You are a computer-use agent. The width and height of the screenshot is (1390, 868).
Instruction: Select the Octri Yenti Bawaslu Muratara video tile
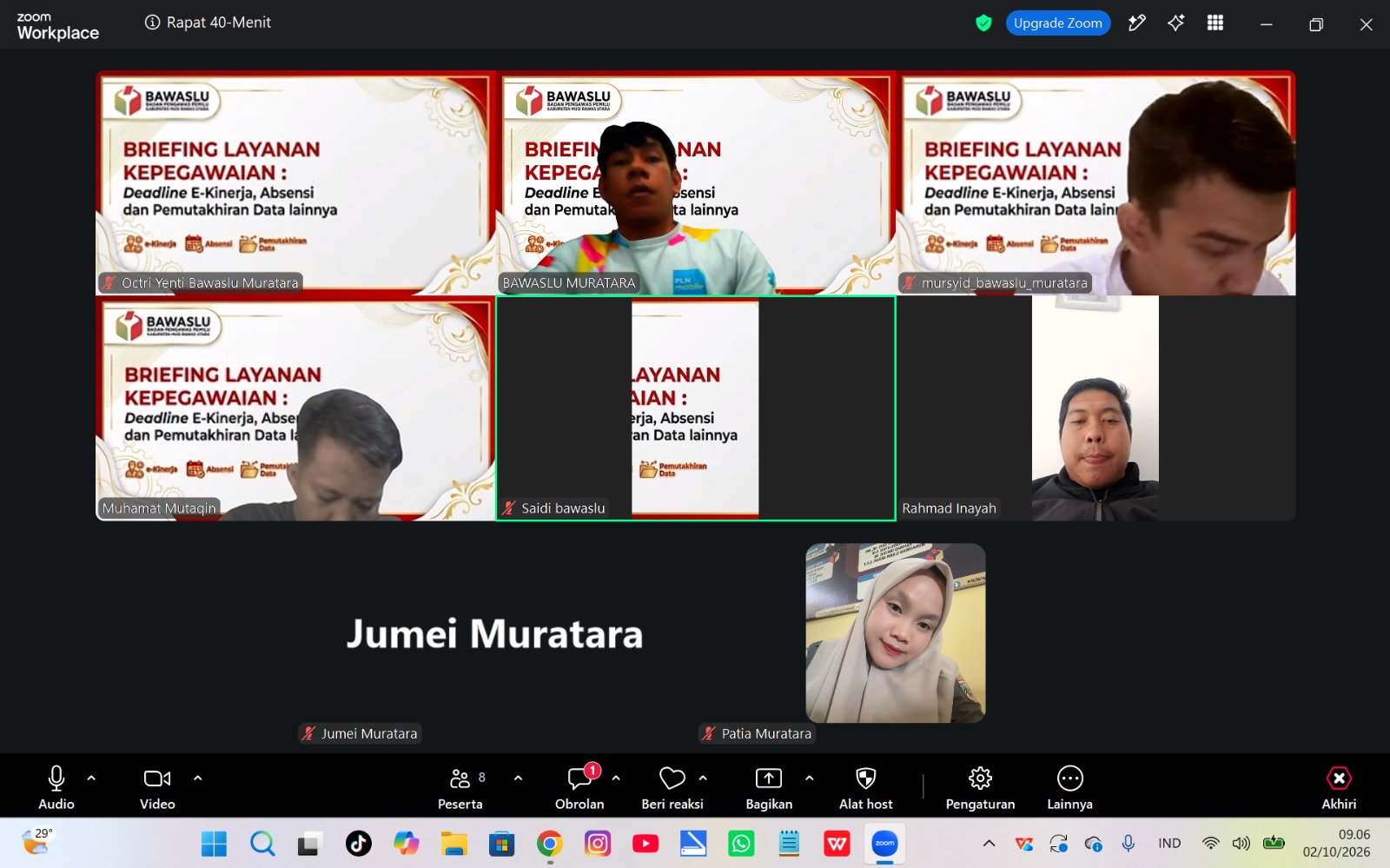[x=295, y=183]
